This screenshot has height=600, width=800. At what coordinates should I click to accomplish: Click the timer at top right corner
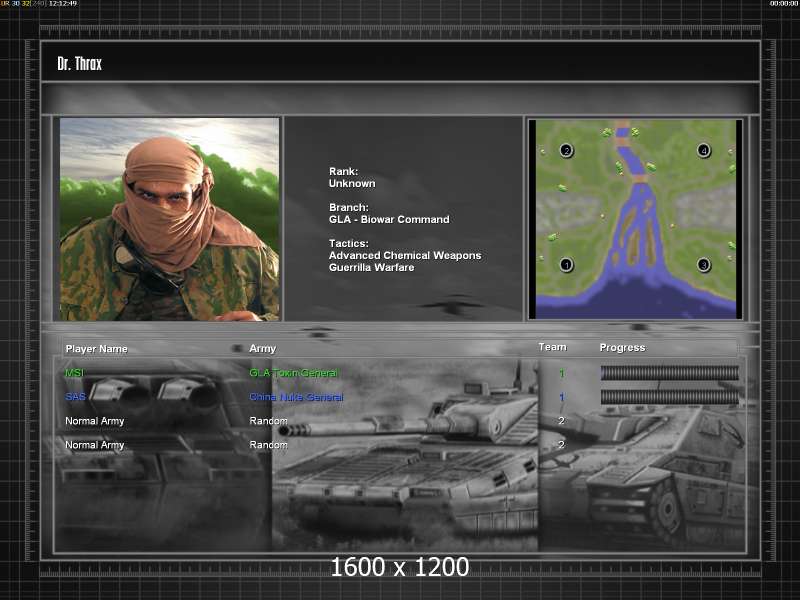pos(784,4)
